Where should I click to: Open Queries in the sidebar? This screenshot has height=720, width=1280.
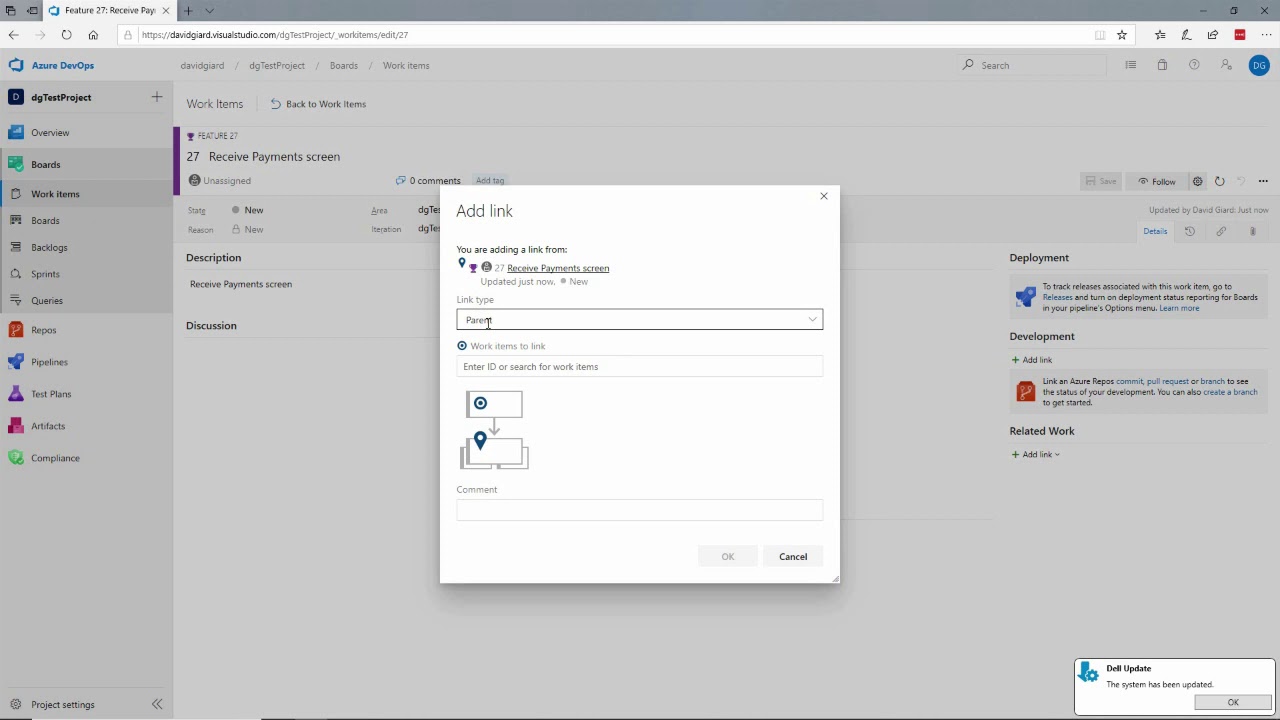tap(47, 300)
